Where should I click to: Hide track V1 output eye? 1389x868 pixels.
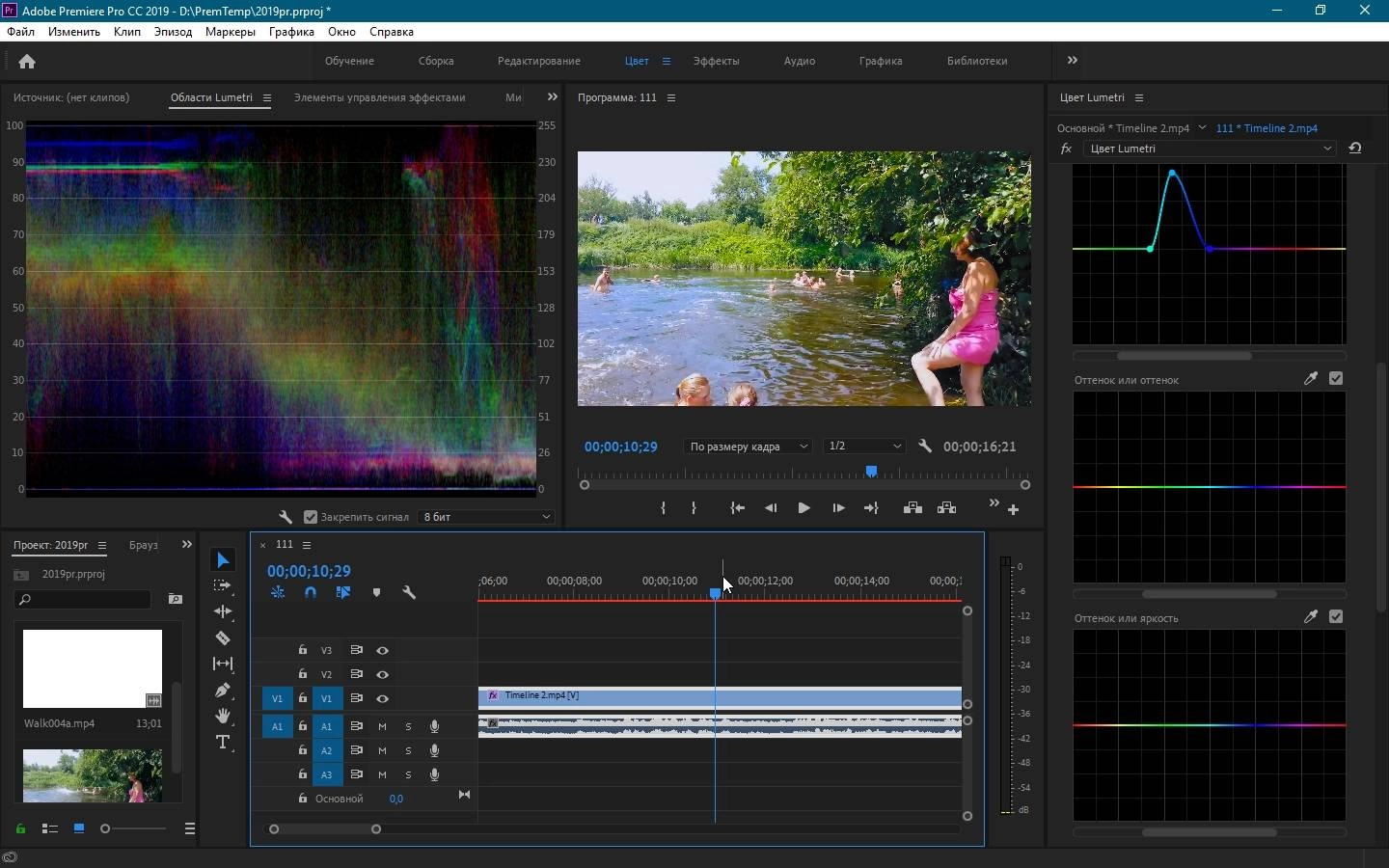tap(383, 699)
